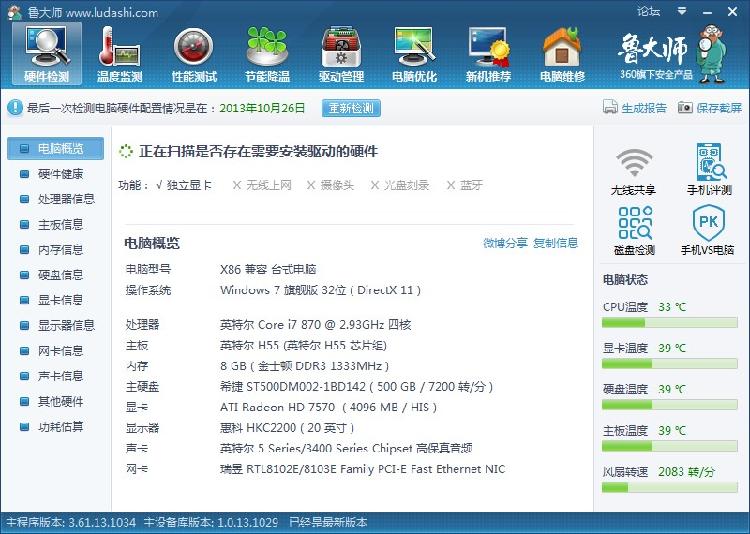Click the 蓝牙 feature indicator
Image resolution: width=750 pixels, height=534 pixels.
click(464, 185)
